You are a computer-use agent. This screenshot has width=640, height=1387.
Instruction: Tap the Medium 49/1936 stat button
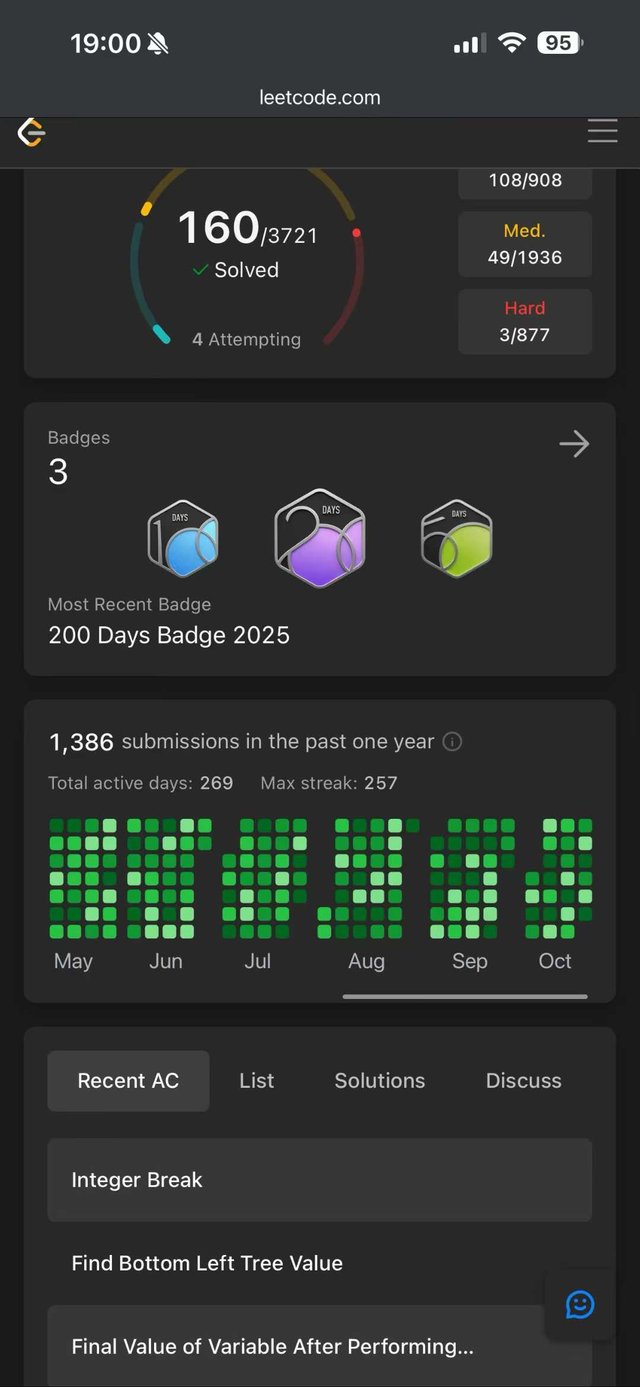click(525, 244)
